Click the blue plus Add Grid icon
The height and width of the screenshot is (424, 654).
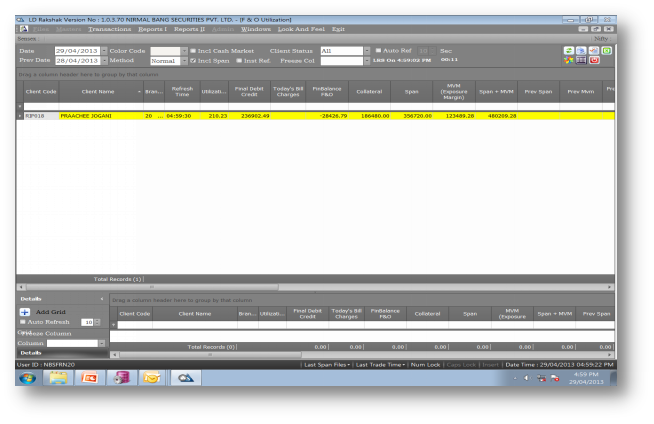(x=25, y=312)
